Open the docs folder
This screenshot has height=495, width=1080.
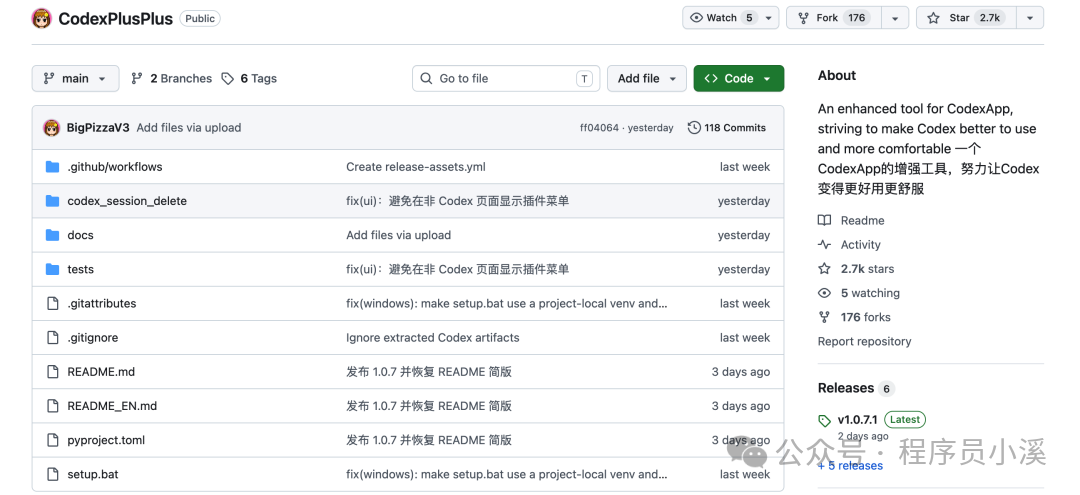coord(80,235)
